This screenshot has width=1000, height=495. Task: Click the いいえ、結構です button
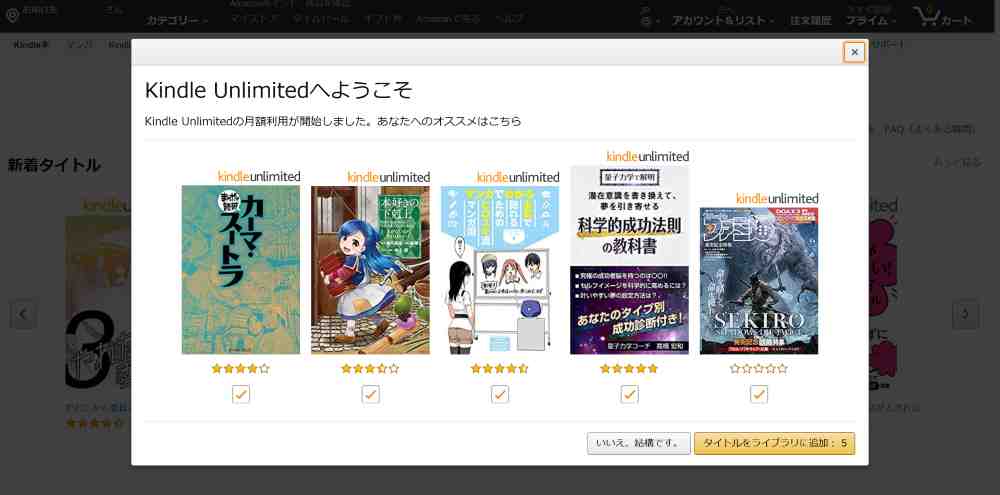click(638, 443)
